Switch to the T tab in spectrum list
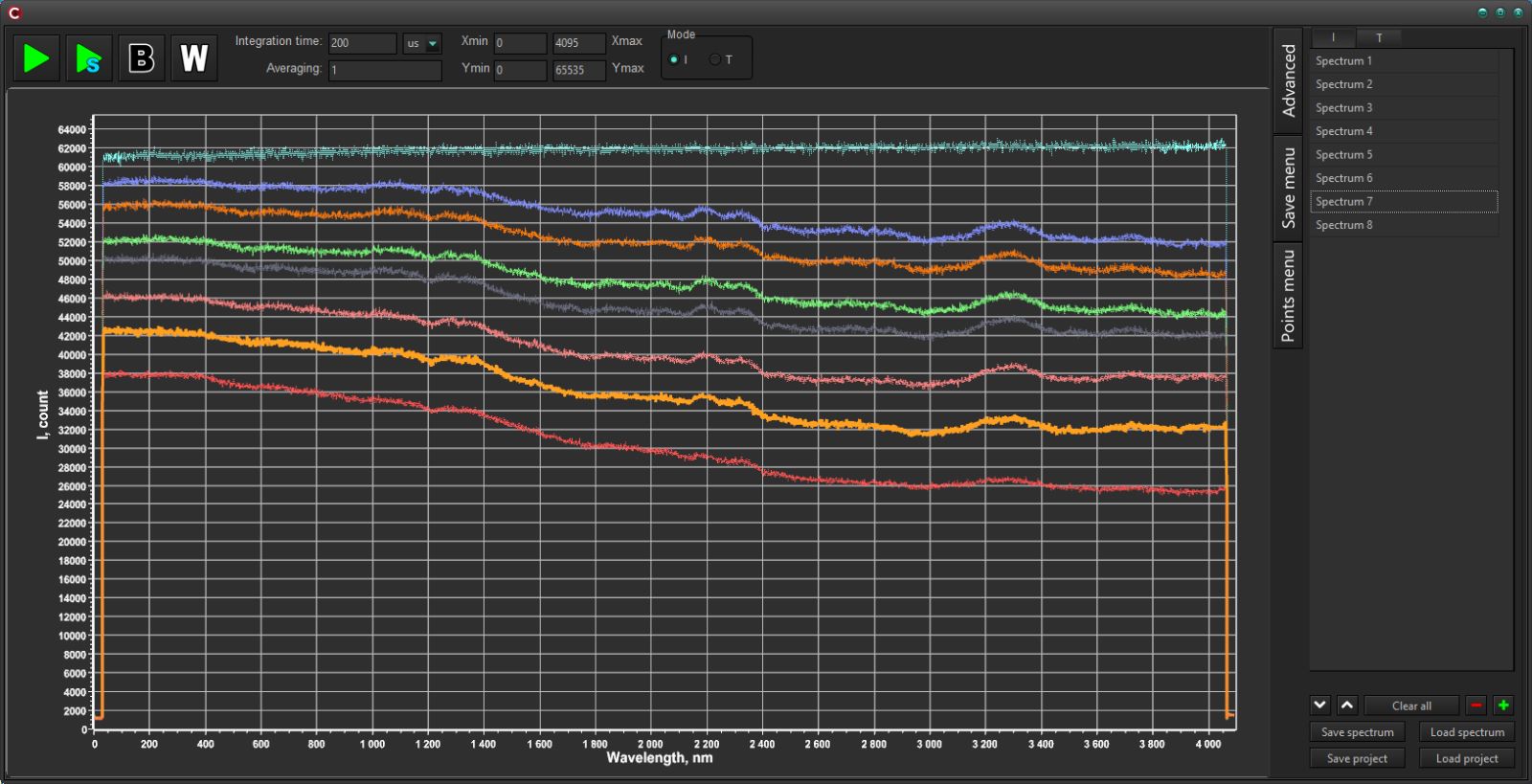 (1379, 37)
